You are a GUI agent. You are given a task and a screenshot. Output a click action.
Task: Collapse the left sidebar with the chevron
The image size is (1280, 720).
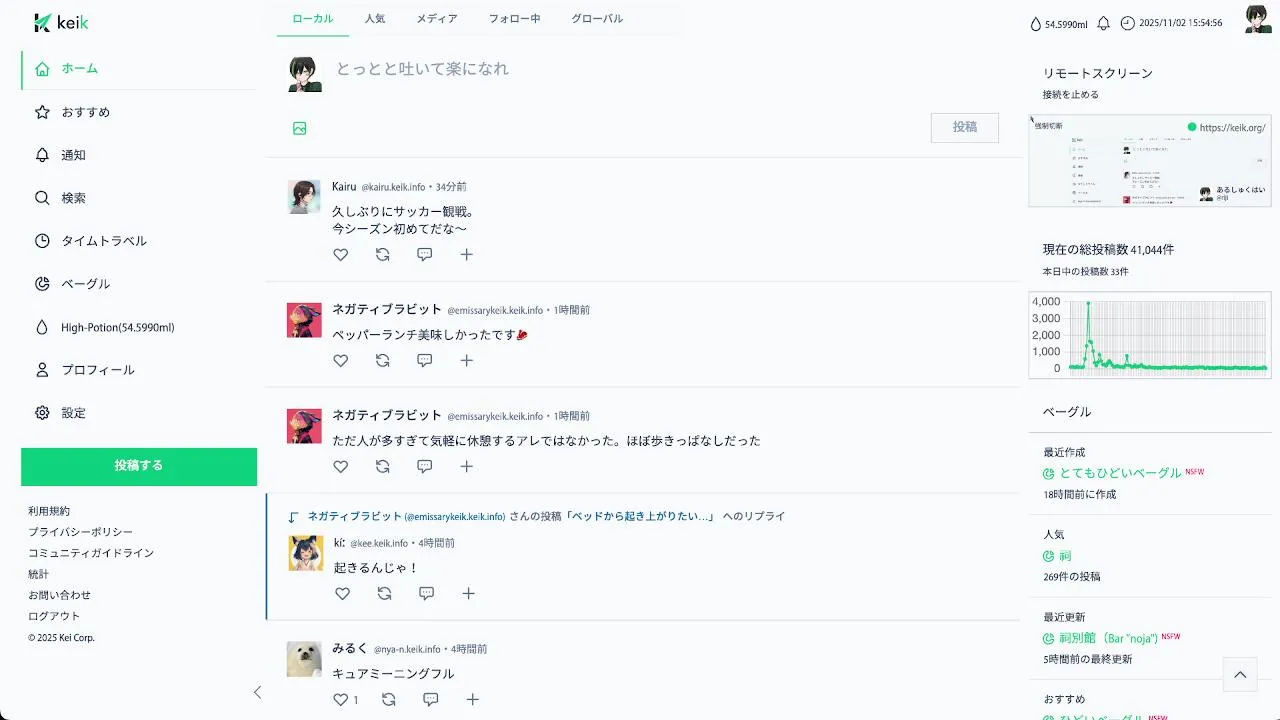(257, 692)
